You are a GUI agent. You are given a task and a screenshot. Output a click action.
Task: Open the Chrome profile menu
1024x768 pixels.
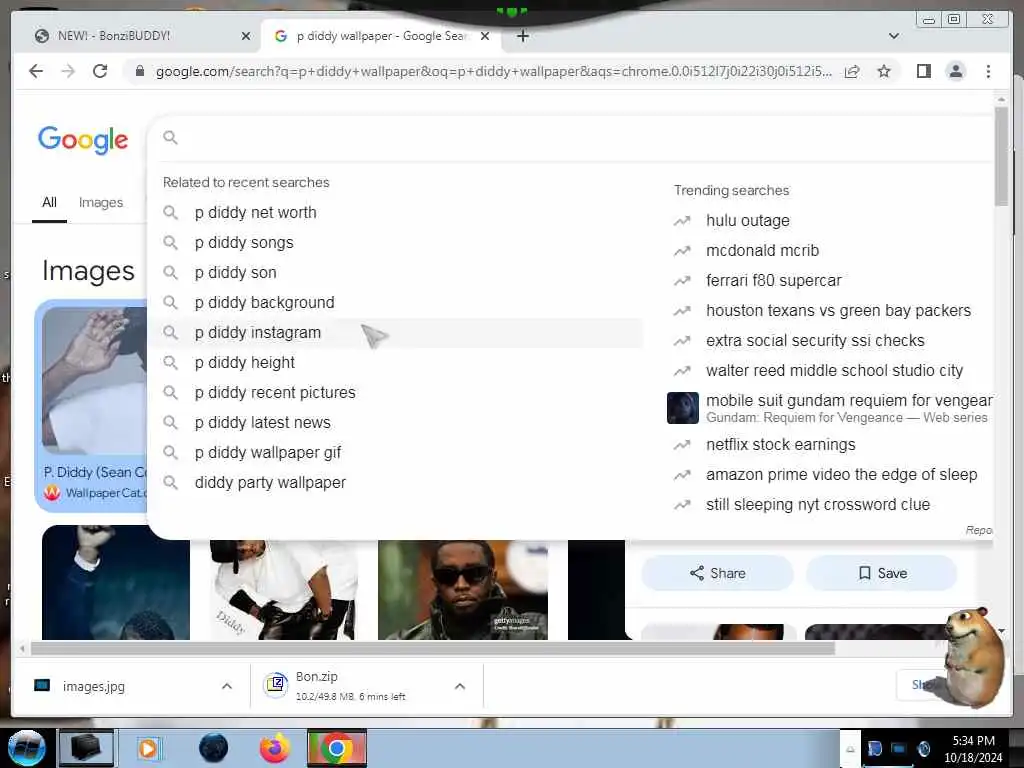955,71
